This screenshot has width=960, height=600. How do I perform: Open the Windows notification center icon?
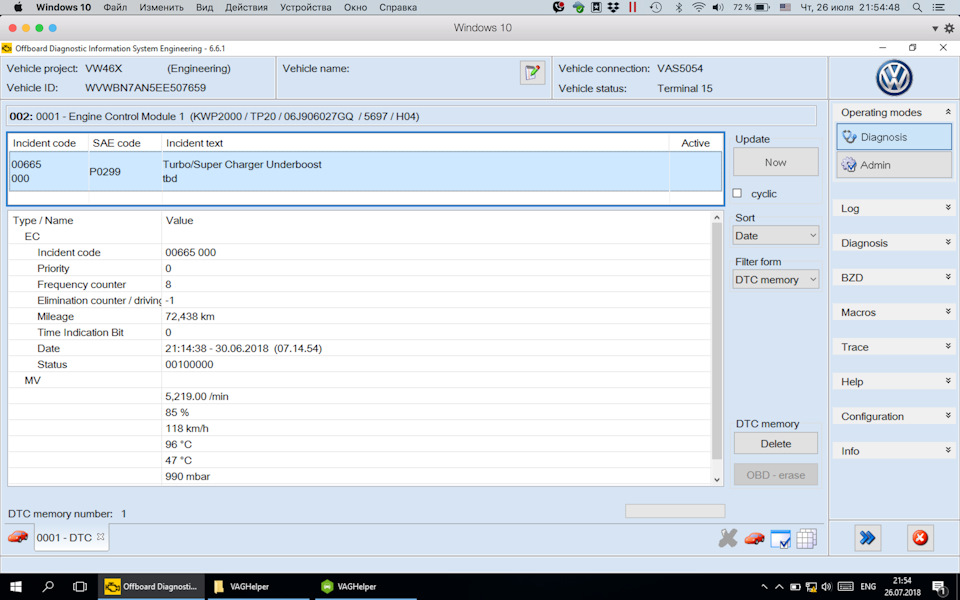tap(939, 587)
